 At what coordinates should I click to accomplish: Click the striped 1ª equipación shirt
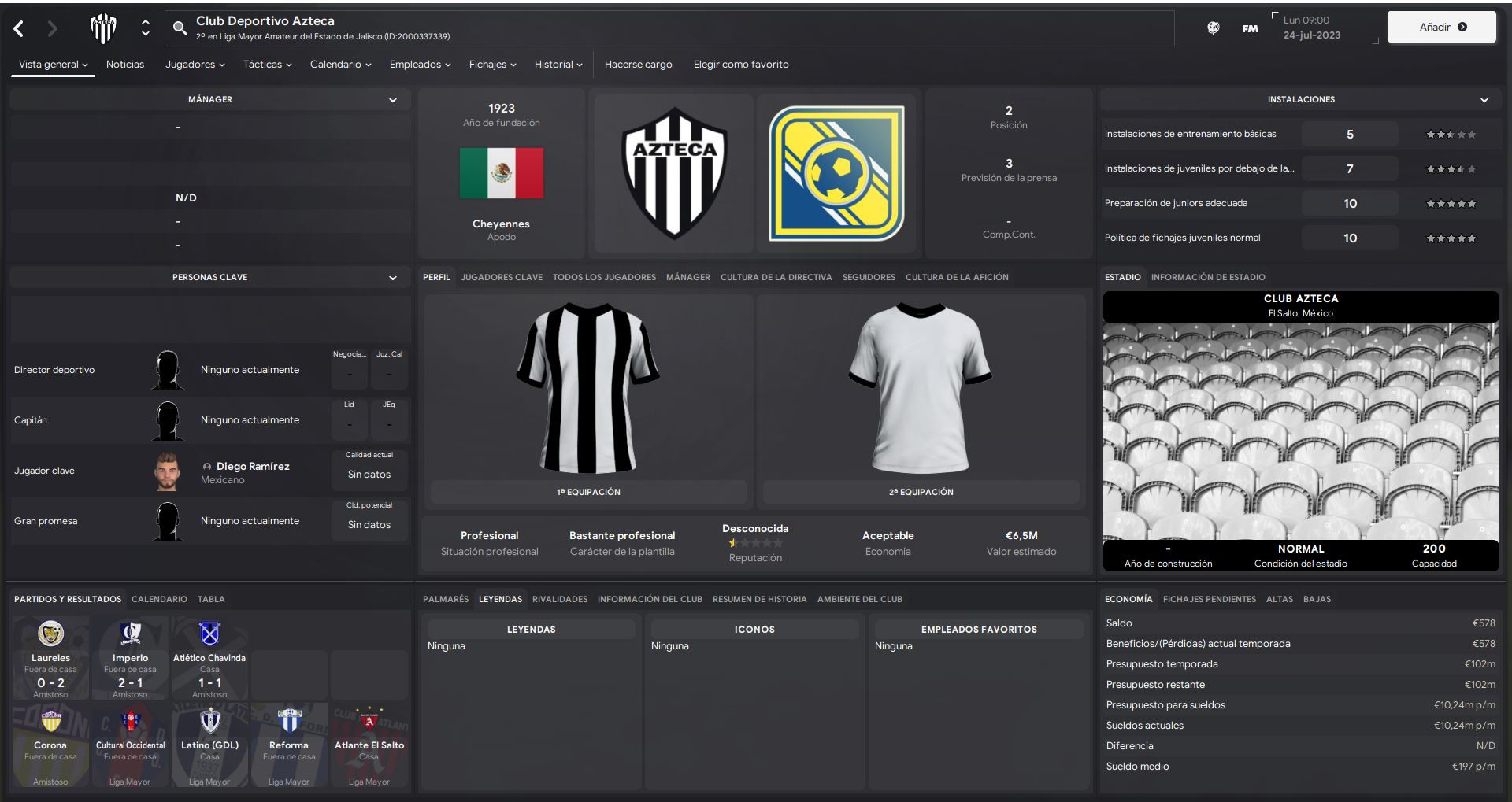pyautogui.click(x=588, y=387)
